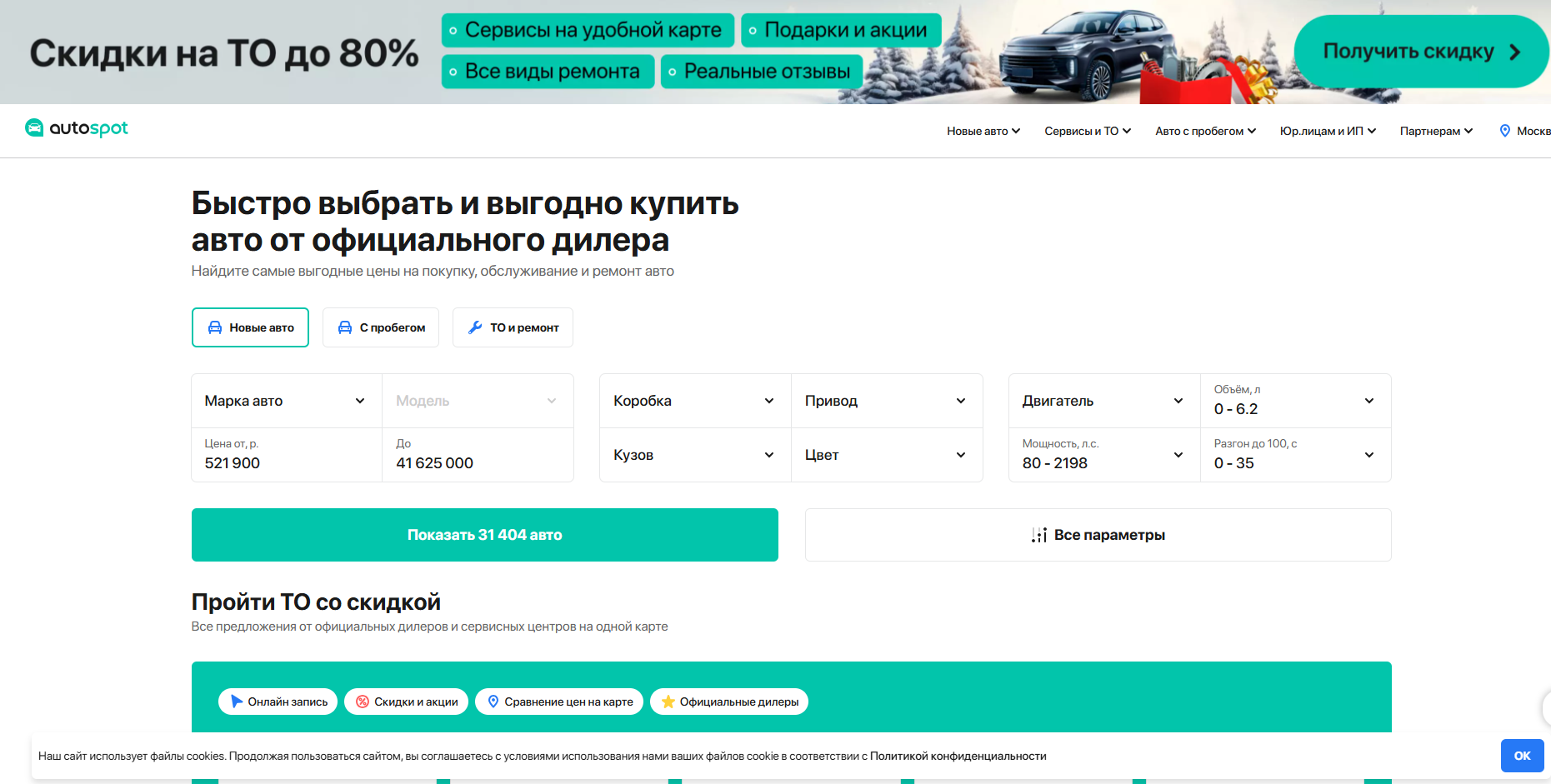Open the Объём, л range dropdown
This screenshot has height=784, width=1551.
[x=1296, y=401]
